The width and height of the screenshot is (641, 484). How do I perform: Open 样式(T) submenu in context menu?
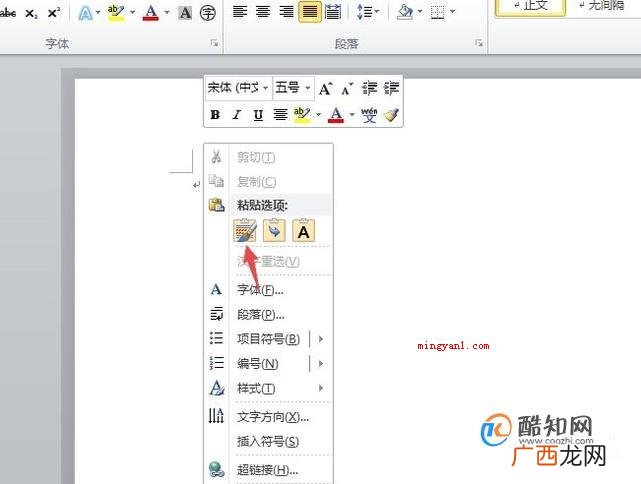click(x=268, y=388)
